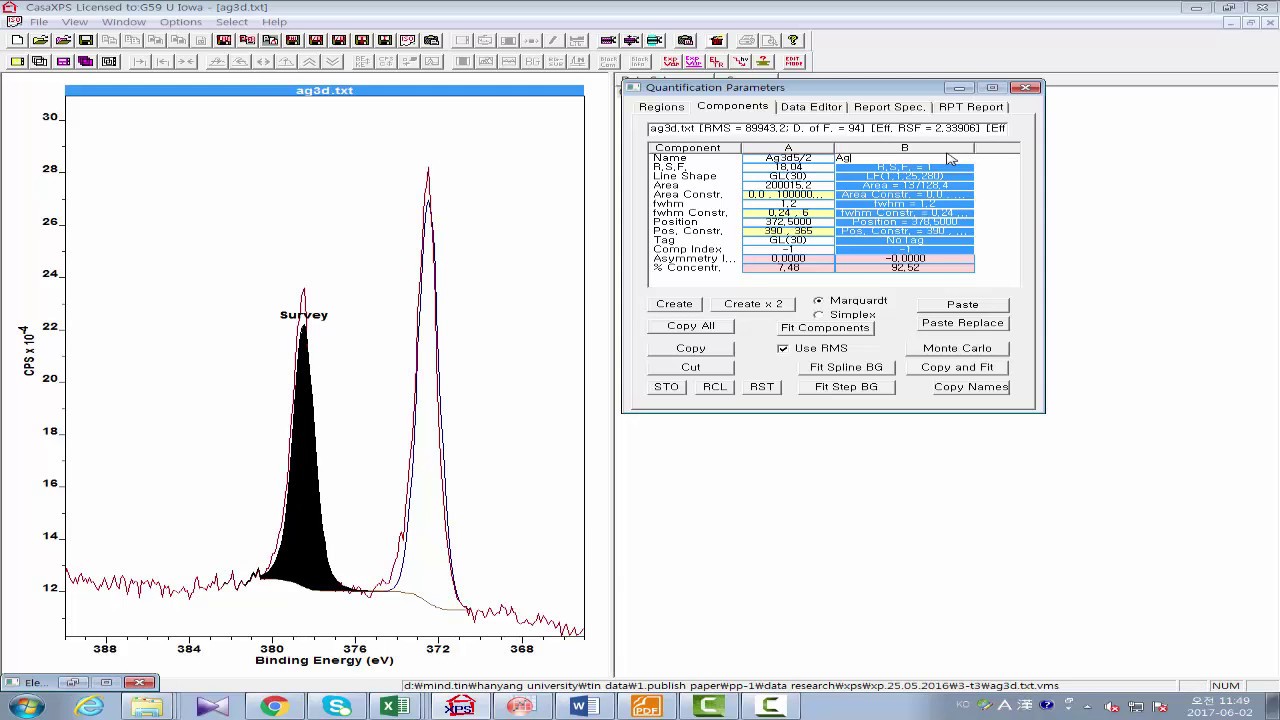The image size is (1280, 720).
Task: Switch to the Data Editor tab
Action: click(x=811, y=107)
